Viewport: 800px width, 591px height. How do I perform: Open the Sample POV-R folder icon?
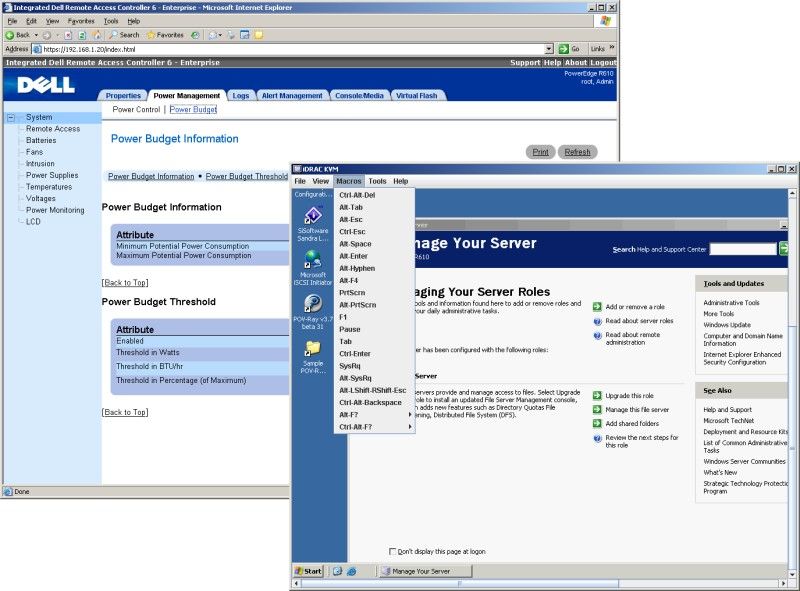pyautogui.click(x=313, y=356)
